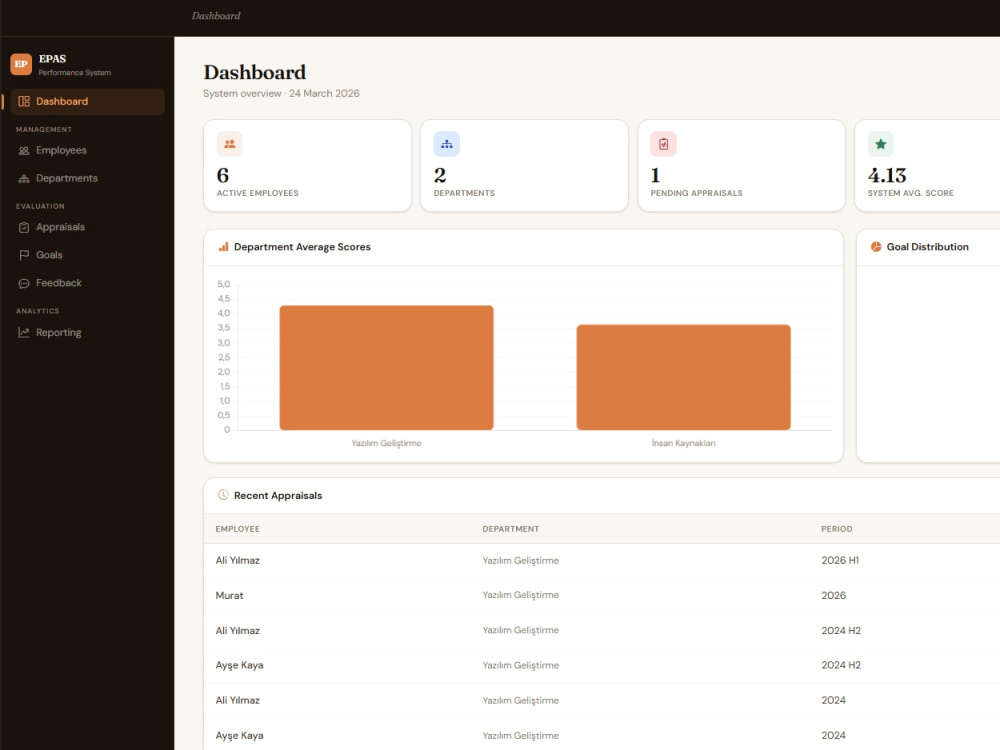This screenshot has width=1000, height=750.
Task: Click the Employee column header
Action: point(237,529)
